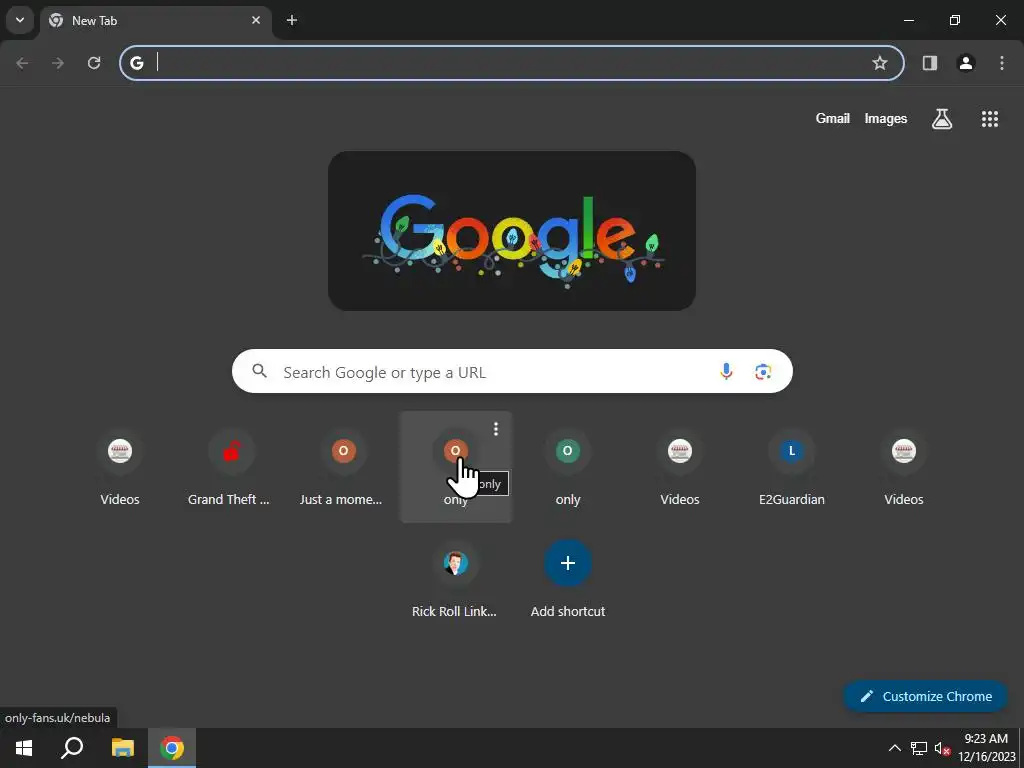
Task: Click the Add shortcut button
Action: tap(568, 579)
